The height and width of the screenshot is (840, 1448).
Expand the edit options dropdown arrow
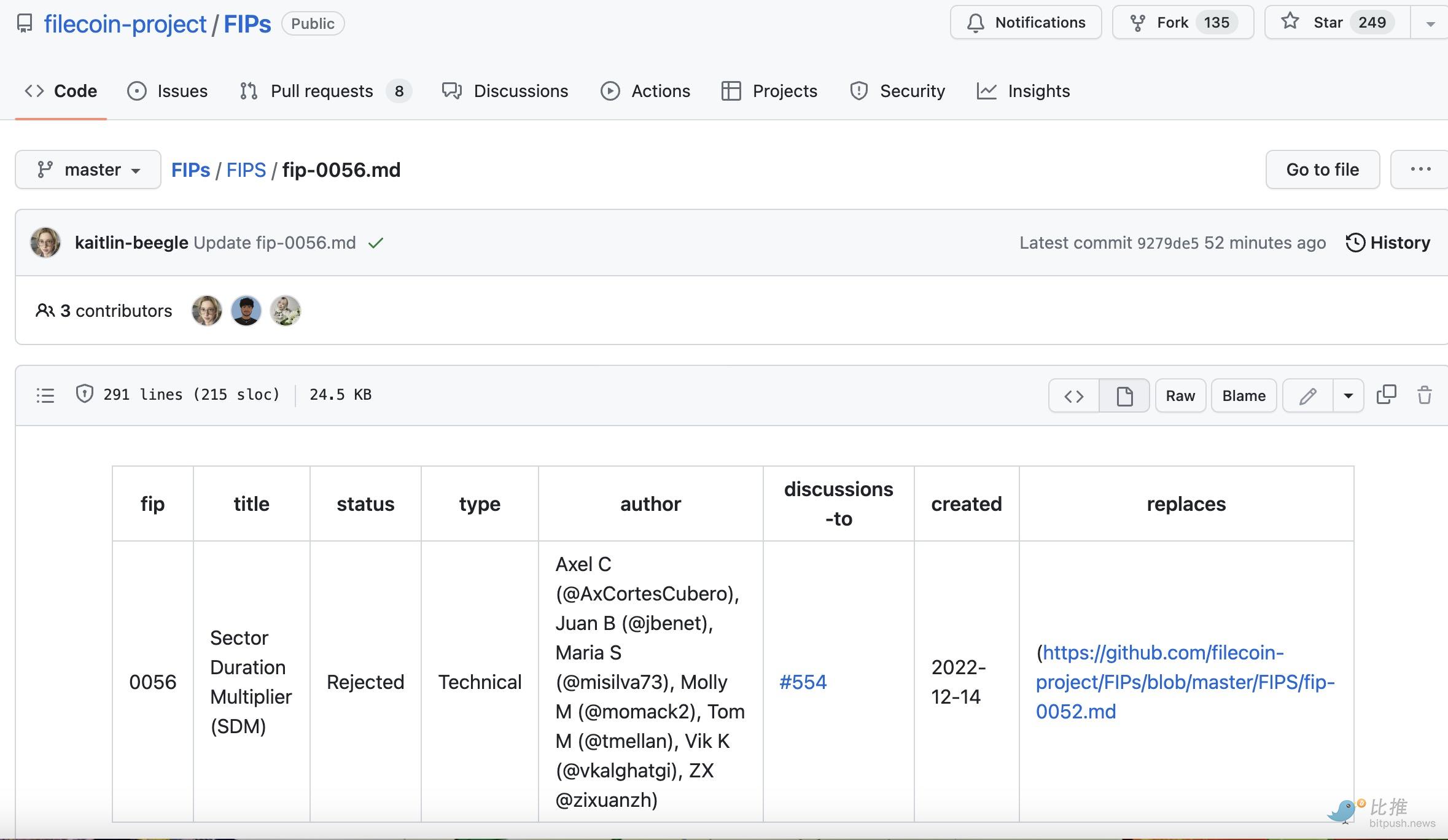(x=1349, y=396)
